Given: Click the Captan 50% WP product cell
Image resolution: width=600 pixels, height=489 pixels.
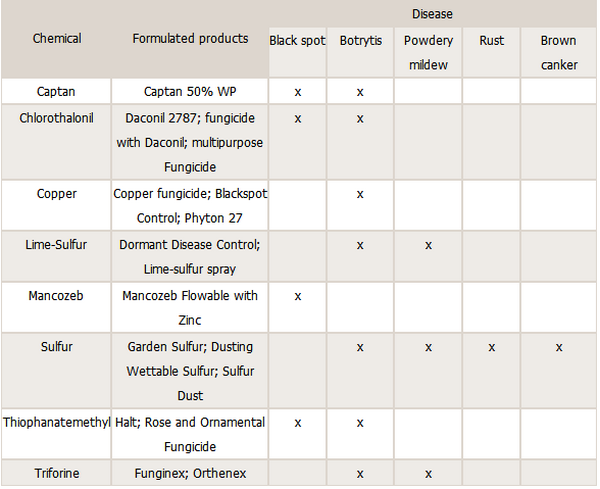Looking at the screenshot, I should pos(190,91).
